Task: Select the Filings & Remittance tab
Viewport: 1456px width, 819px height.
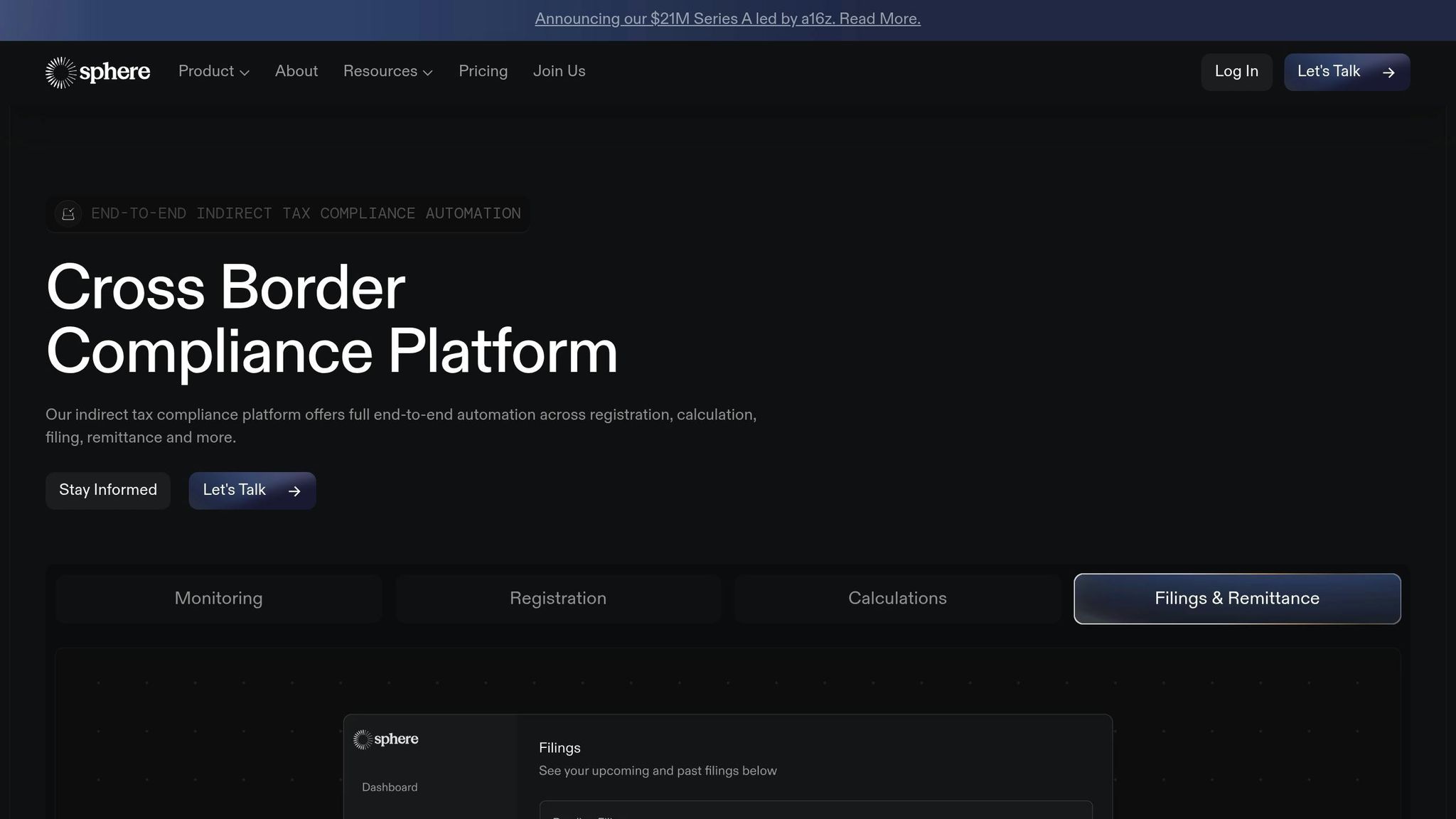Action: pyautogui.click(x=1237, y=599)
